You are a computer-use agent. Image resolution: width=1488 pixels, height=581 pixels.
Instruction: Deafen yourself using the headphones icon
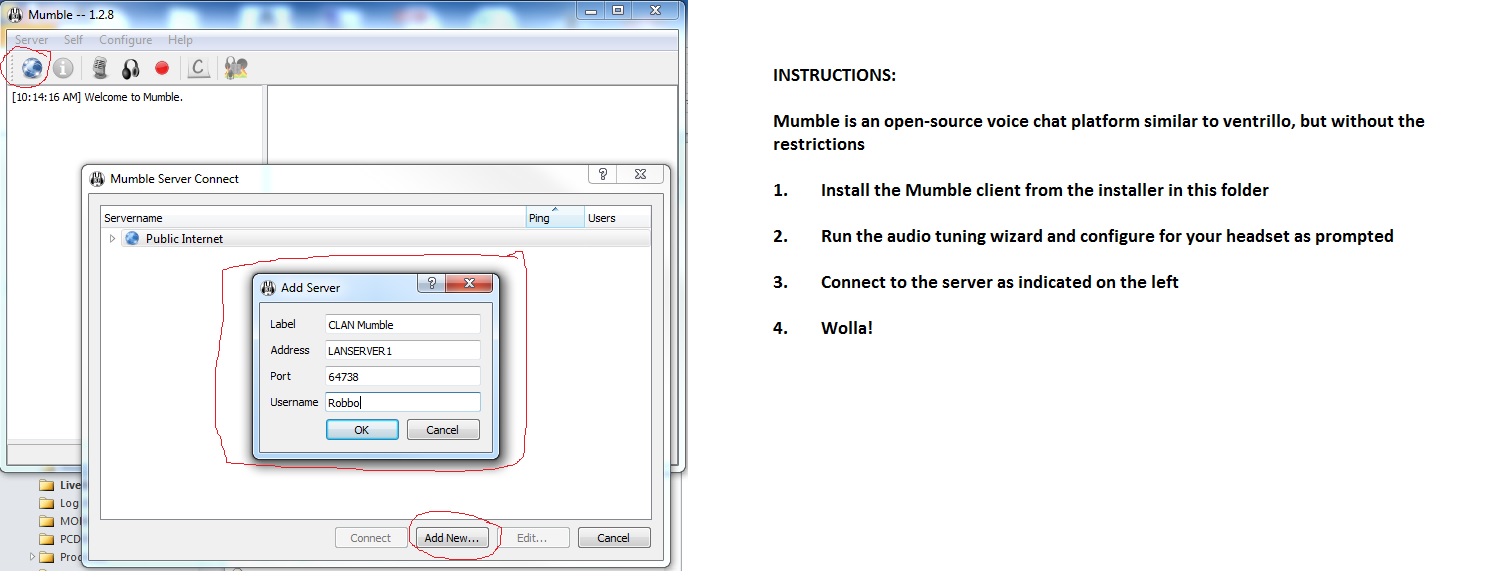tap(131, 68)
